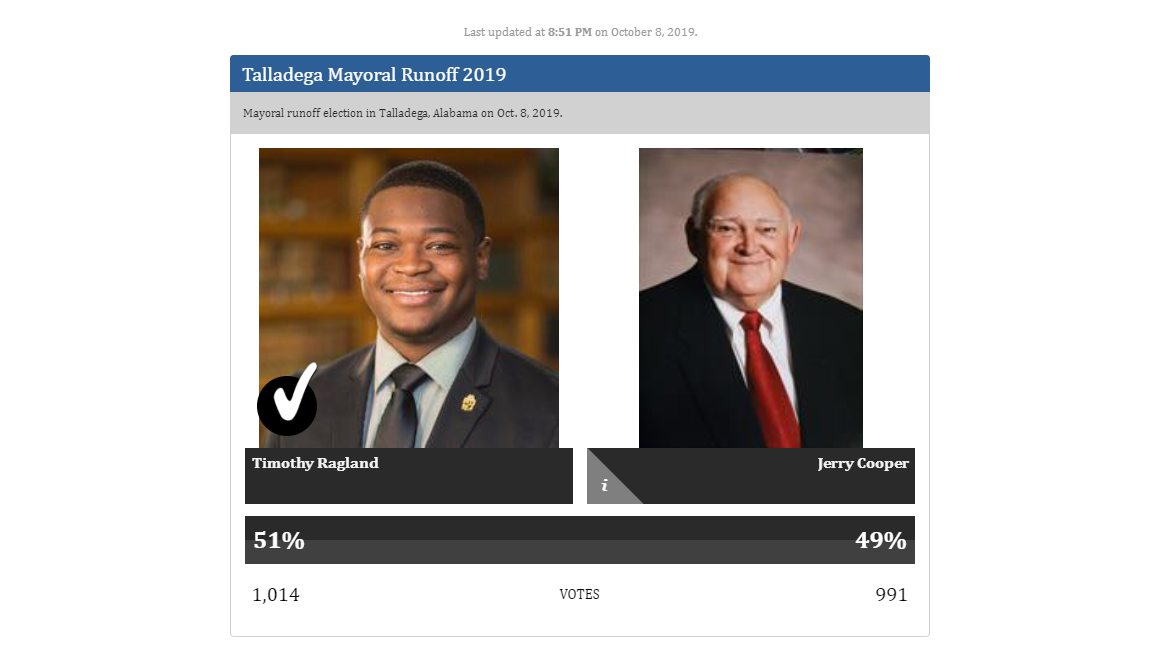Select Jerry Cooper's candidate photo
Image resolution: width=1164 pixels, height=654 pixels.
pos(751,297)
